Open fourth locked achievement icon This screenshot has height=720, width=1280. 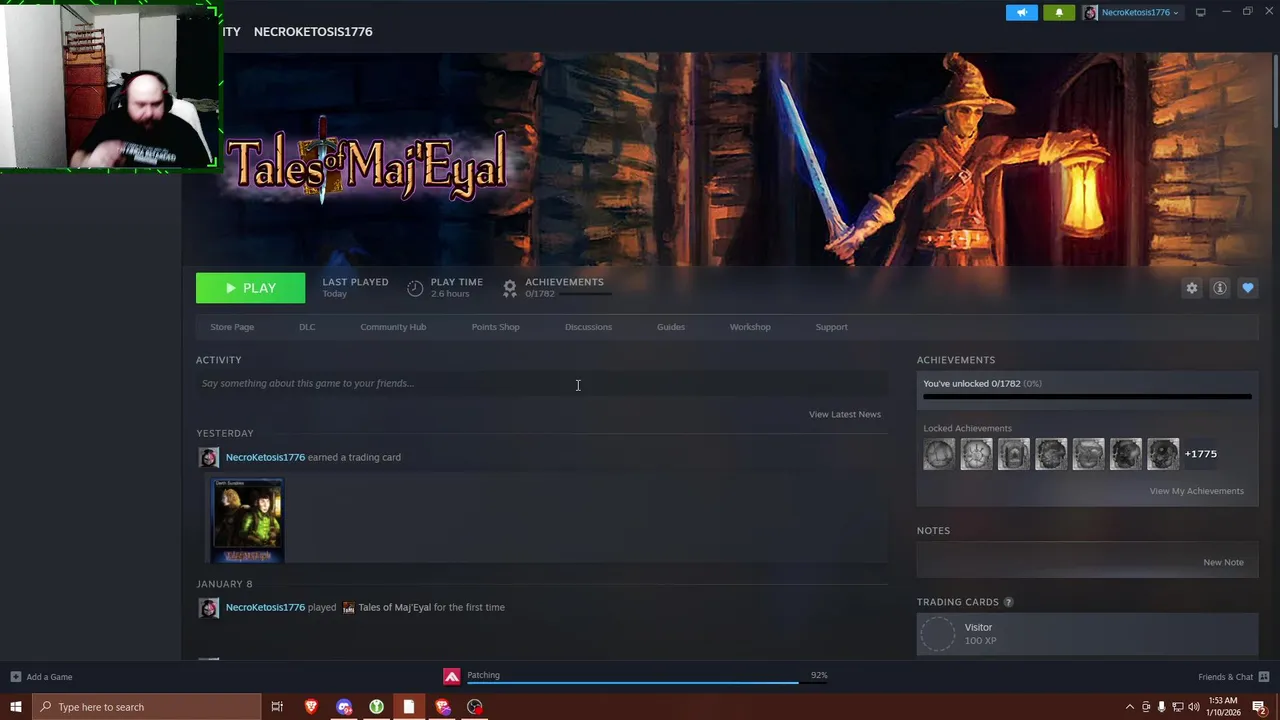1051,454
